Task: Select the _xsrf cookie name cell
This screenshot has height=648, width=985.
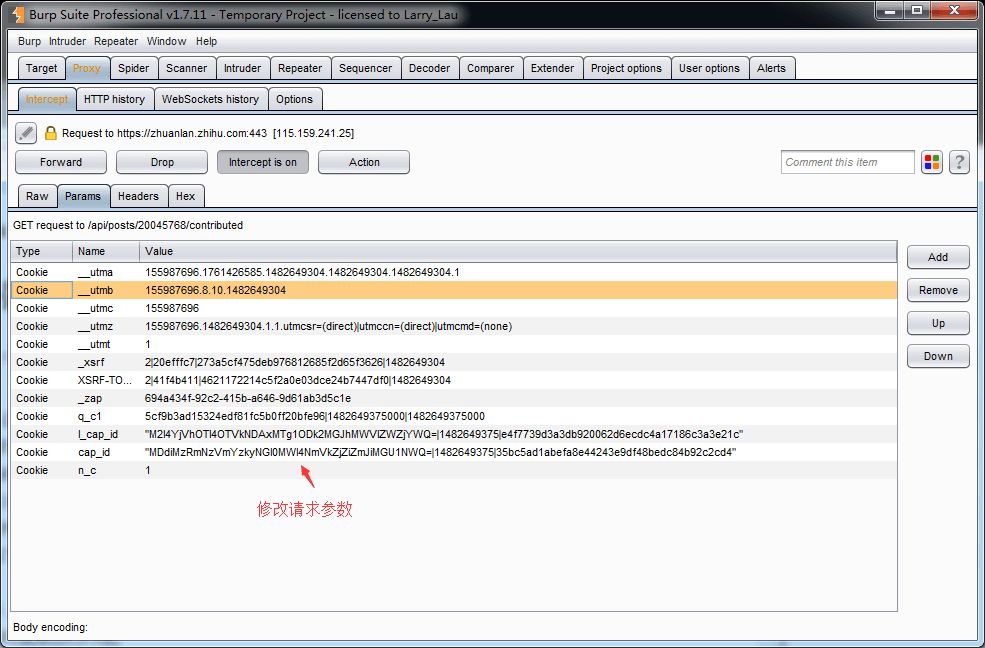Action: (106, 362)
